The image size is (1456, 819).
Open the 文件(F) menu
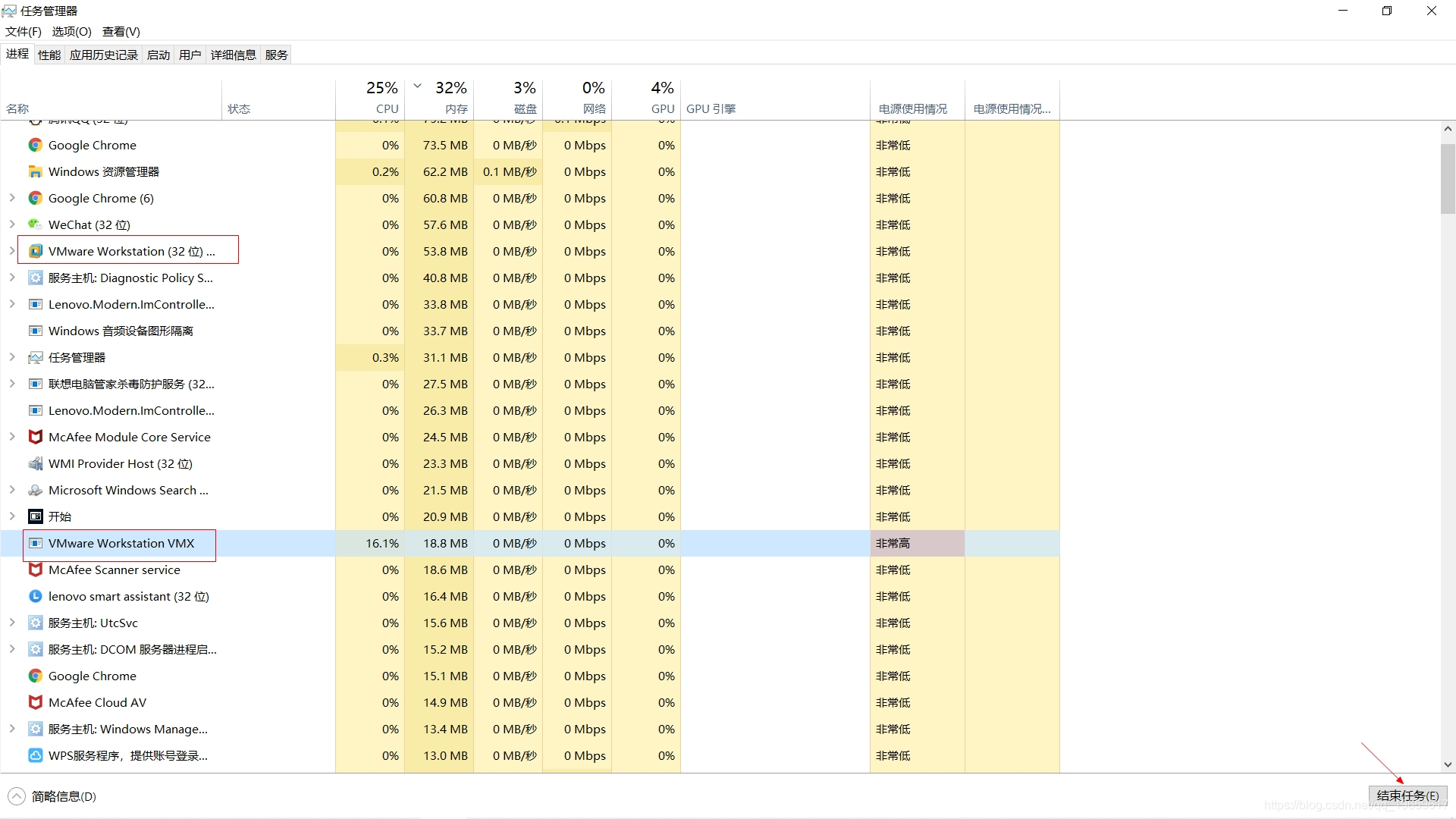point(24,31)
